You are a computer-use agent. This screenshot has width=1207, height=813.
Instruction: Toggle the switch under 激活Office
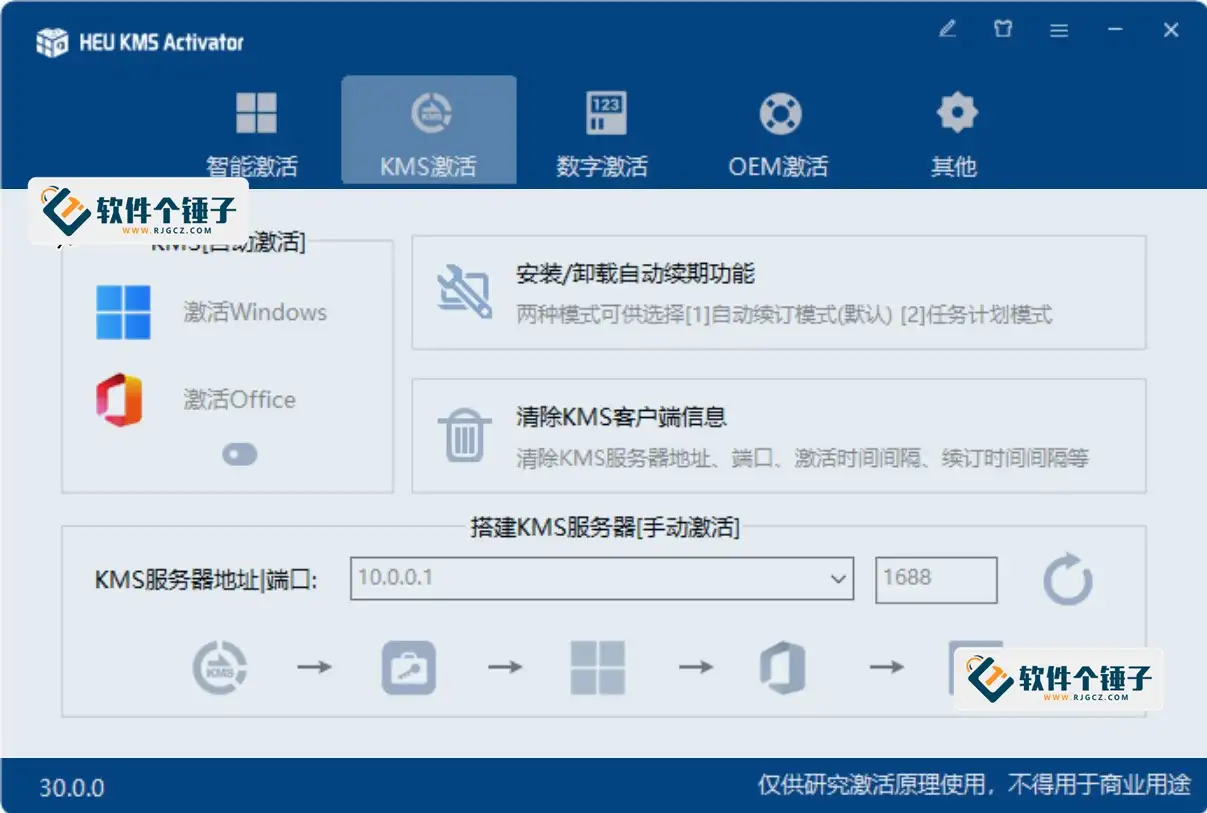click(x=240, y=455)
